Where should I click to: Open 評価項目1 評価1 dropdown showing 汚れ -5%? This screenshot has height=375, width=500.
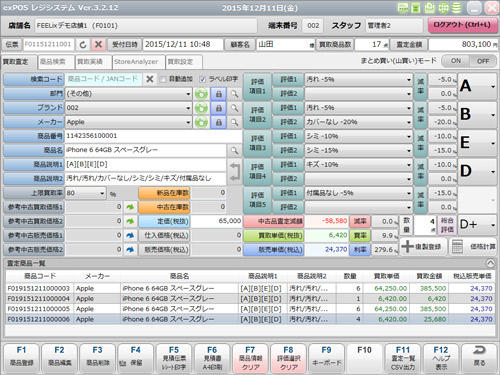click(x=359, y=80)
